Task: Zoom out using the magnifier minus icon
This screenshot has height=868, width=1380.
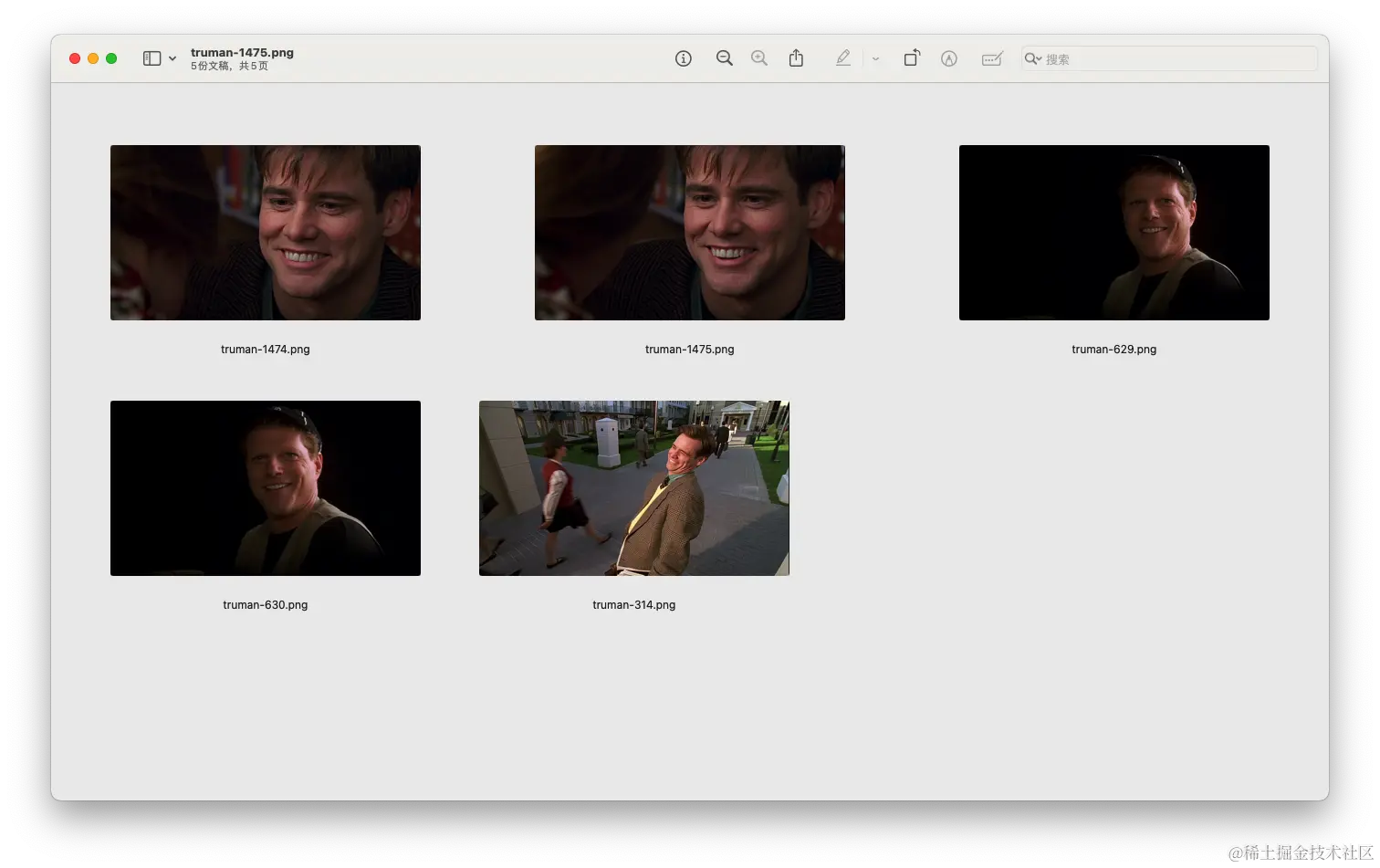Action: tap(724, 58)
